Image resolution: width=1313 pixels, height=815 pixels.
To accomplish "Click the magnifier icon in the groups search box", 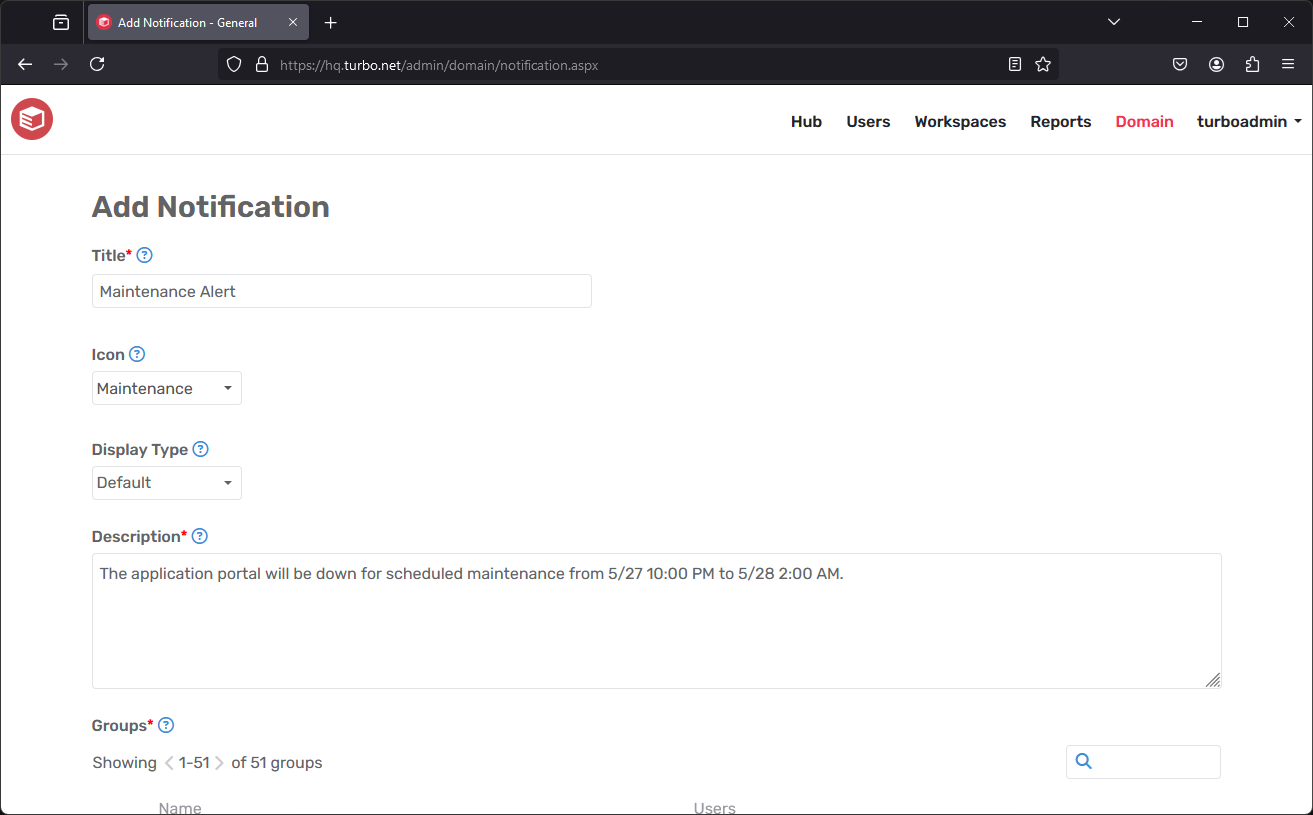I will tap(1083, 761).
